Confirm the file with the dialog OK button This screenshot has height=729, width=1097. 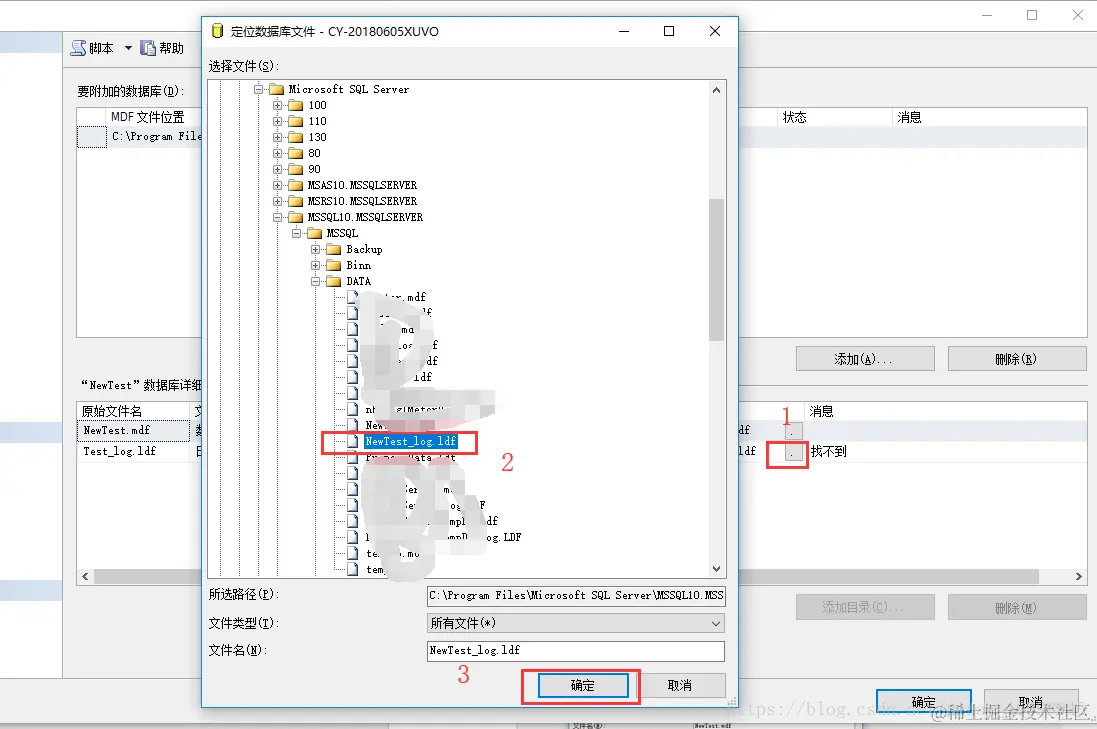582,686
